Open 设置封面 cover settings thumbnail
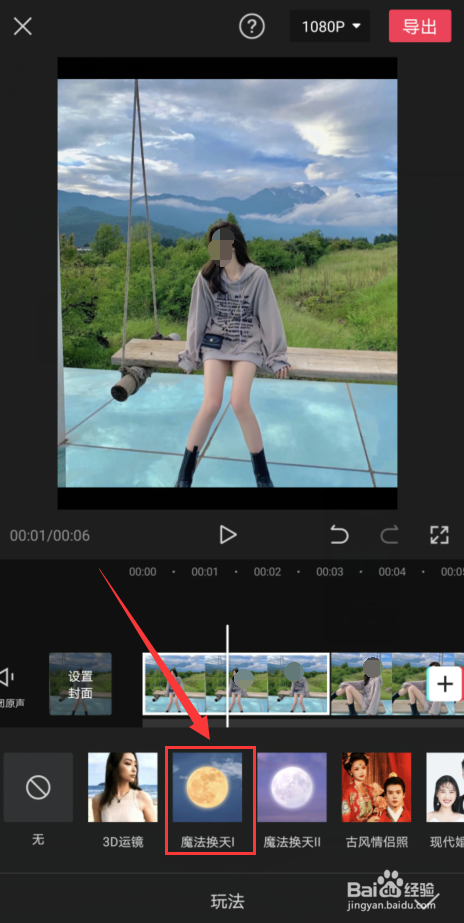 pos(80,684)
